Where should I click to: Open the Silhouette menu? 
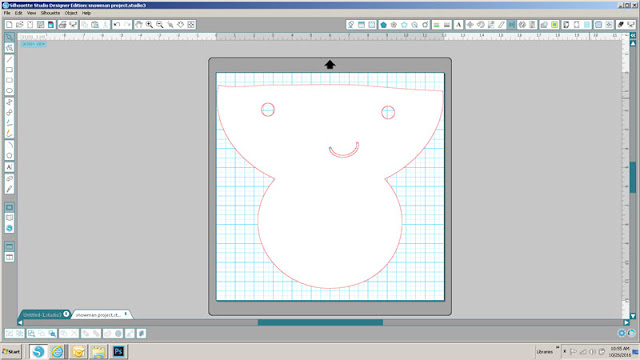(50, 13)
